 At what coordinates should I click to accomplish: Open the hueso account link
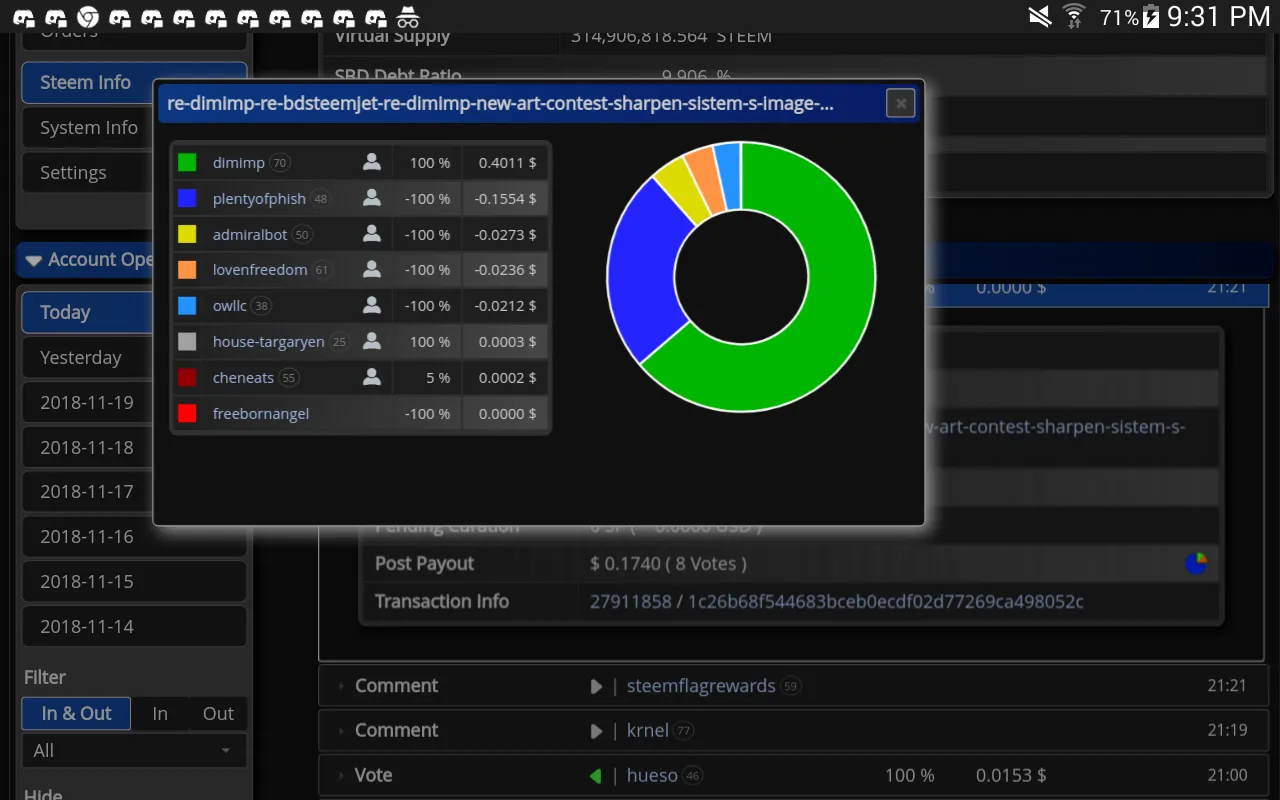[x=652, y=775]
